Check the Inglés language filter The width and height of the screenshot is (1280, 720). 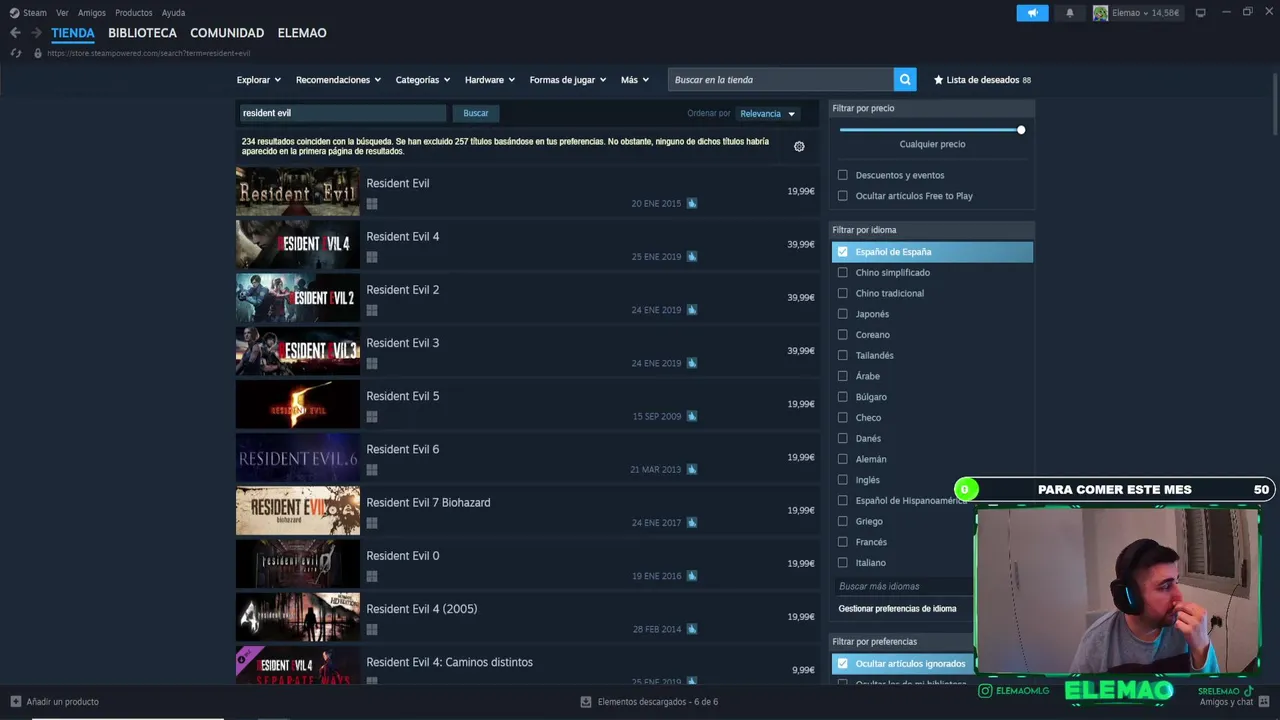(842, 480)
